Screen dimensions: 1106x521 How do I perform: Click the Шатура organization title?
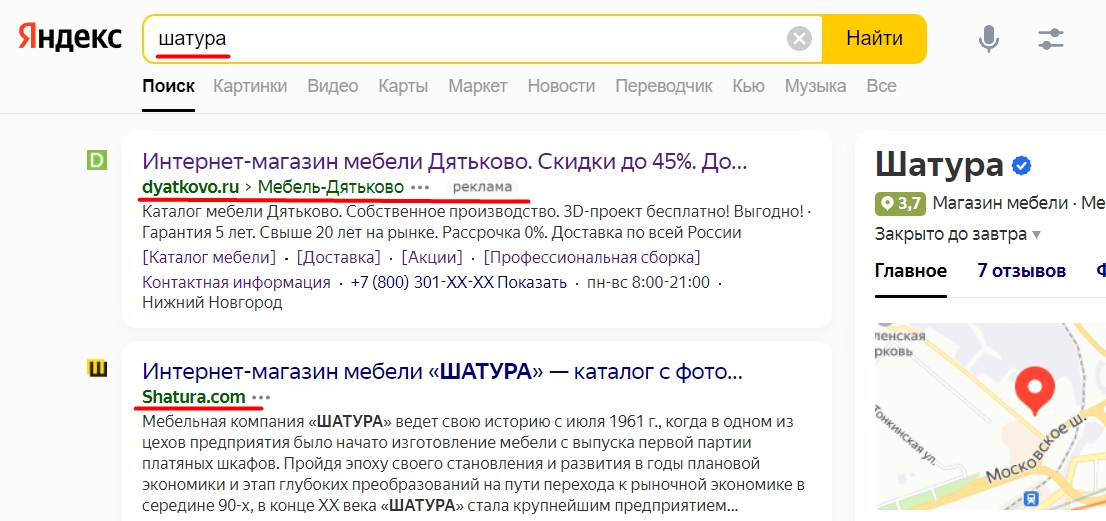(939, 166)
